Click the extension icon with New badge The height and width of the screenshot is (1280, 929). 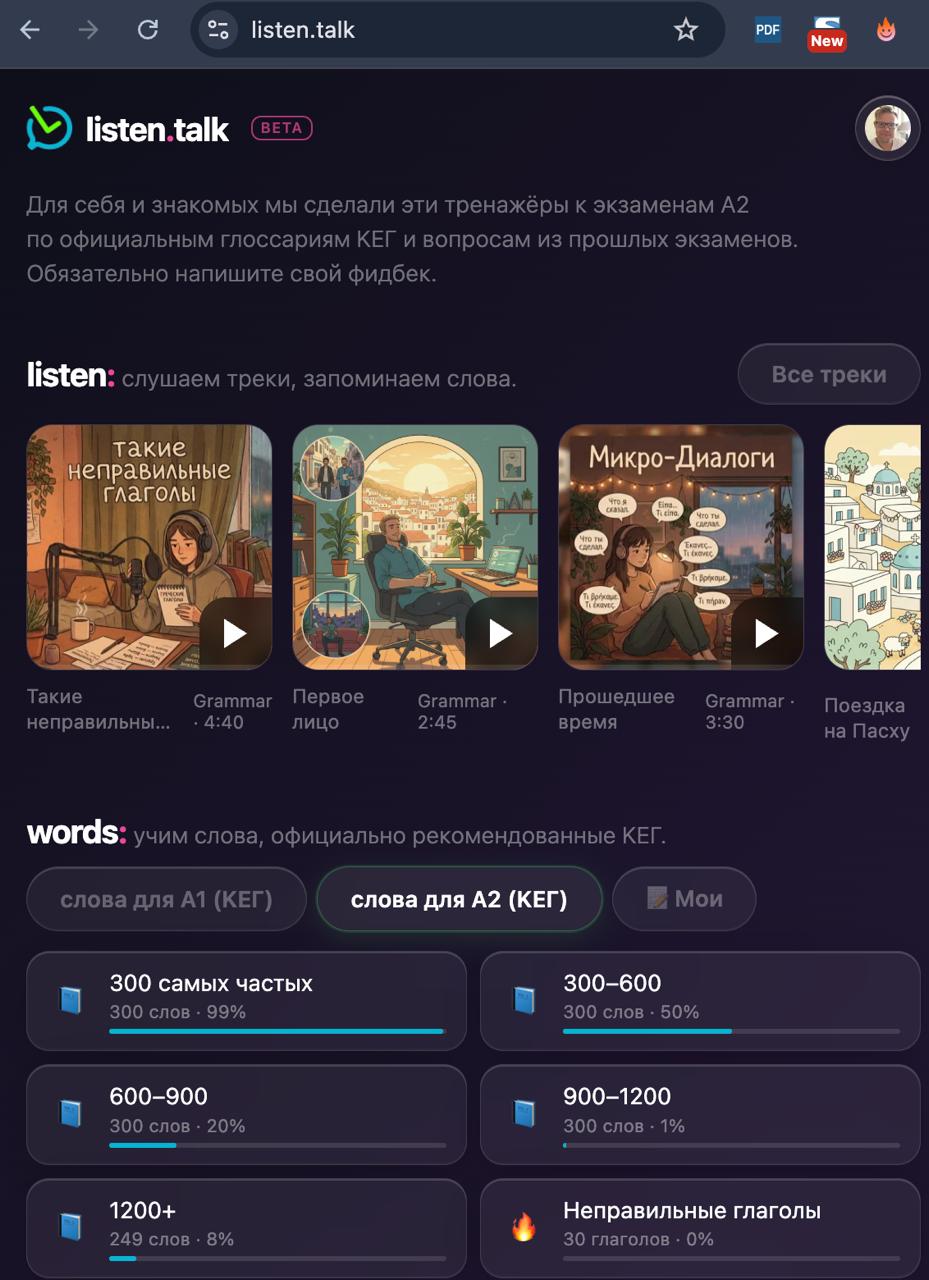pos(826,31)
